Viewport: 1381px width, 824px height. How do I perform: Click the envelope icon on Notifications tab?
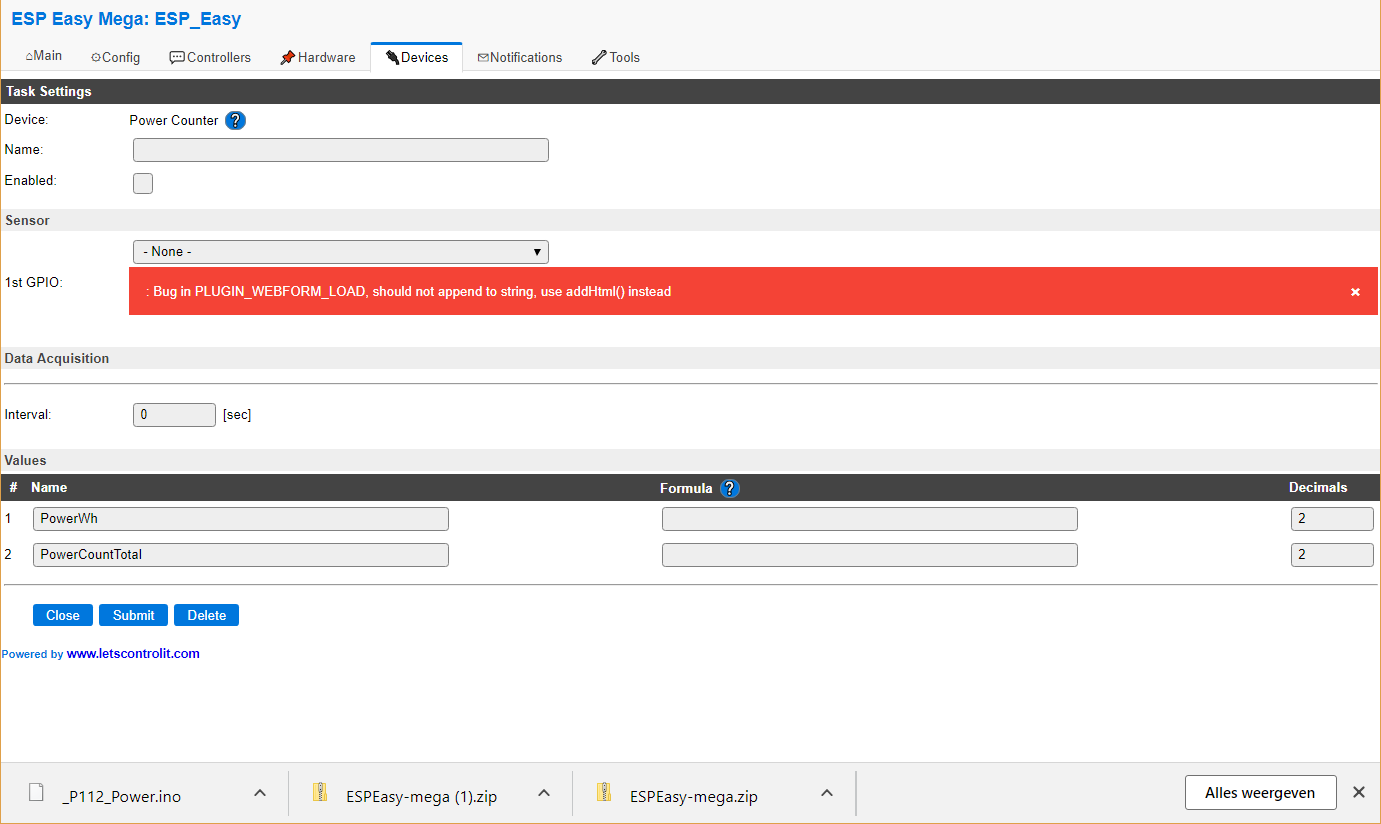tap(484, 57)
